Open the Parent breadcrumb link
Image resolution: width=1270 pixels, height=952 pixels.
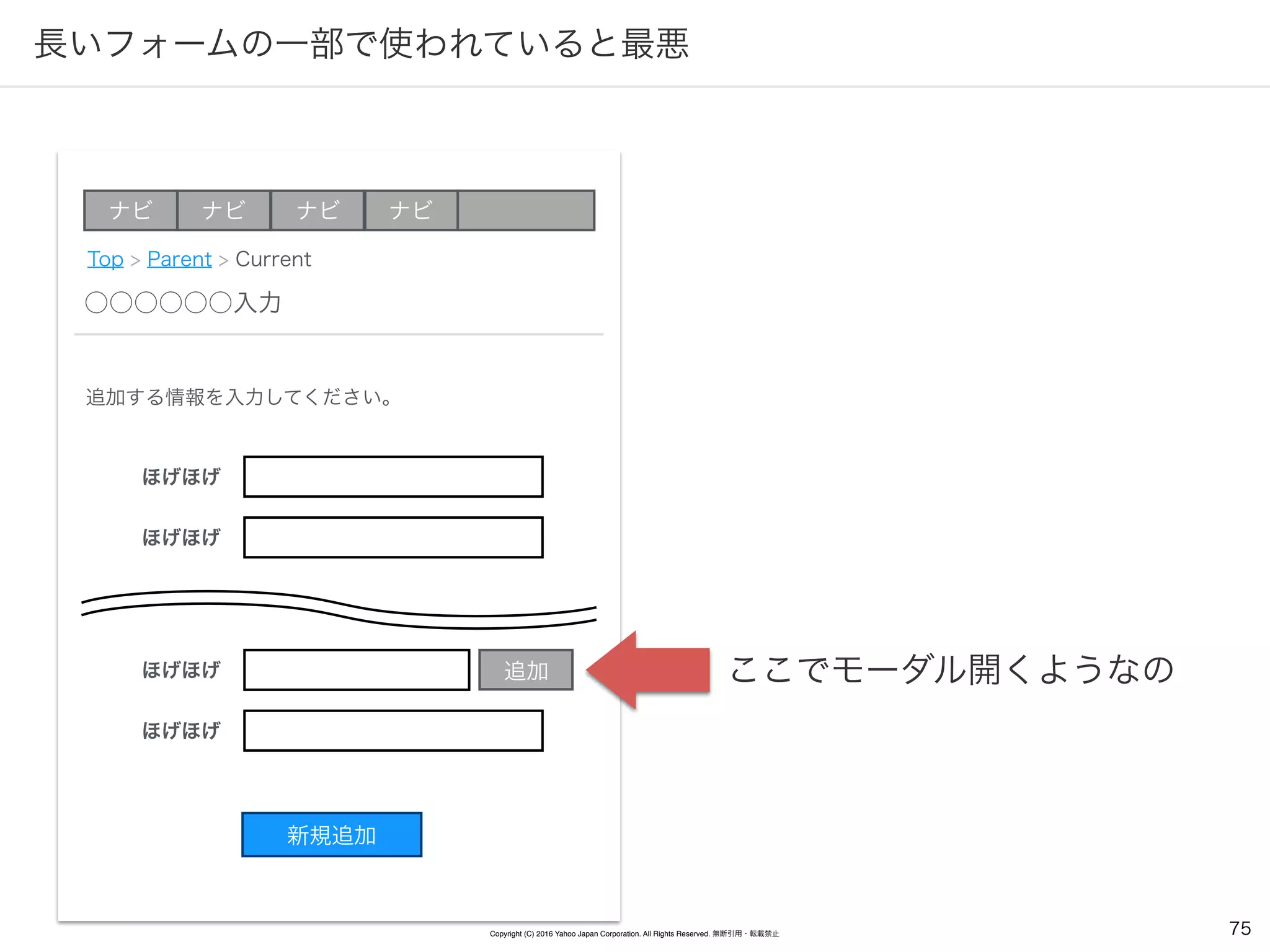[179, 259]
